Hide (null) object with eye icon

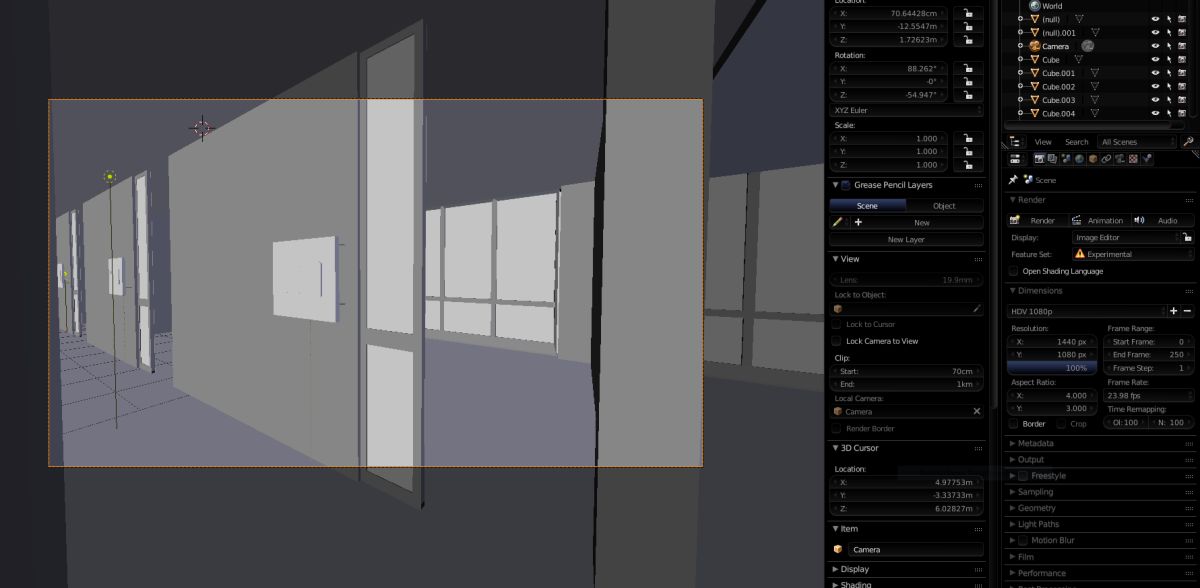(1155, 19)
